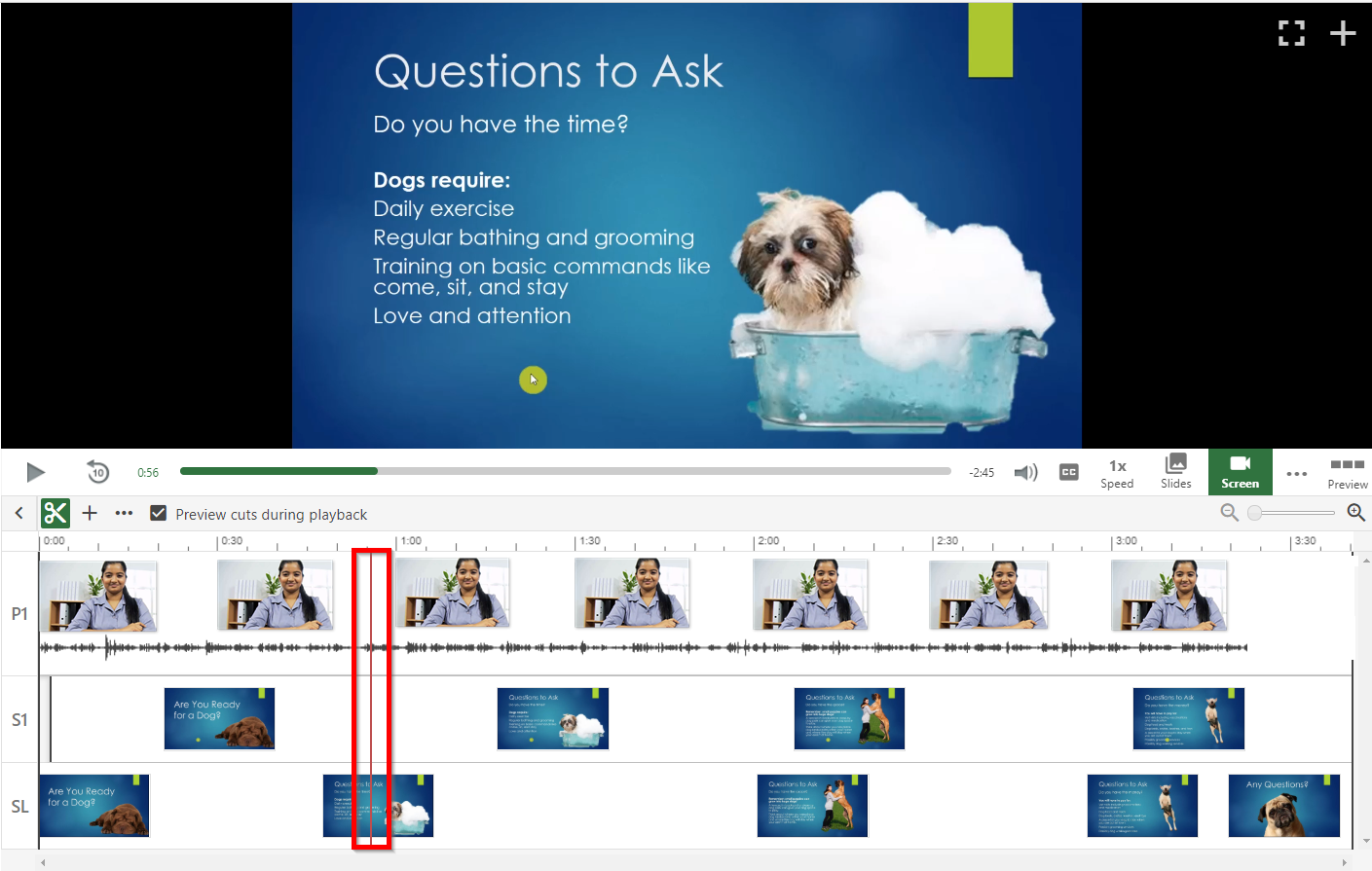Click the timeline zoom slider
The image size is (1372, 871).
click(1293, 513)
